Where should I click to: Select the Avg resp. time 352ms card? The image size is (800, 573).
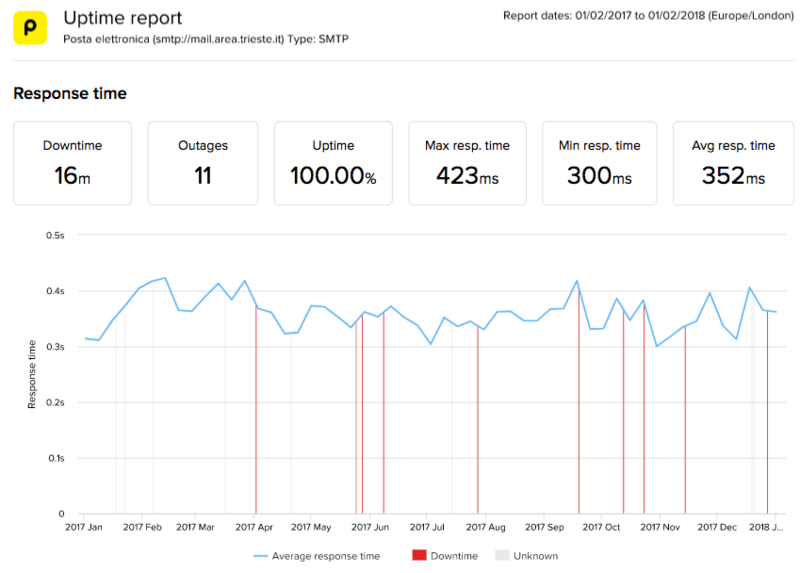pyautogui.click(x=733, y=163)
